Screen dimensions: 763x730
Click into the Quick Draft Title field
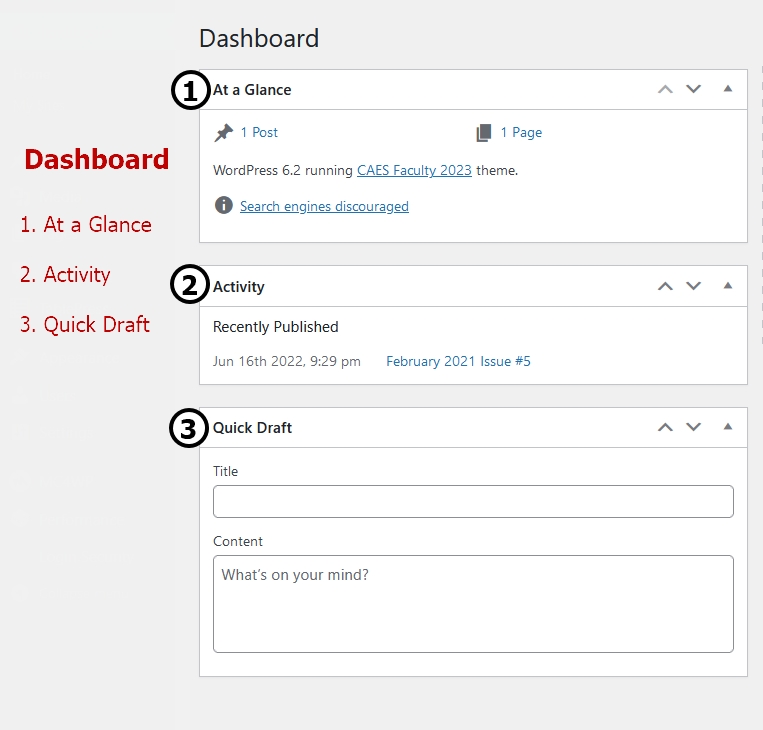tap(473, 501)
